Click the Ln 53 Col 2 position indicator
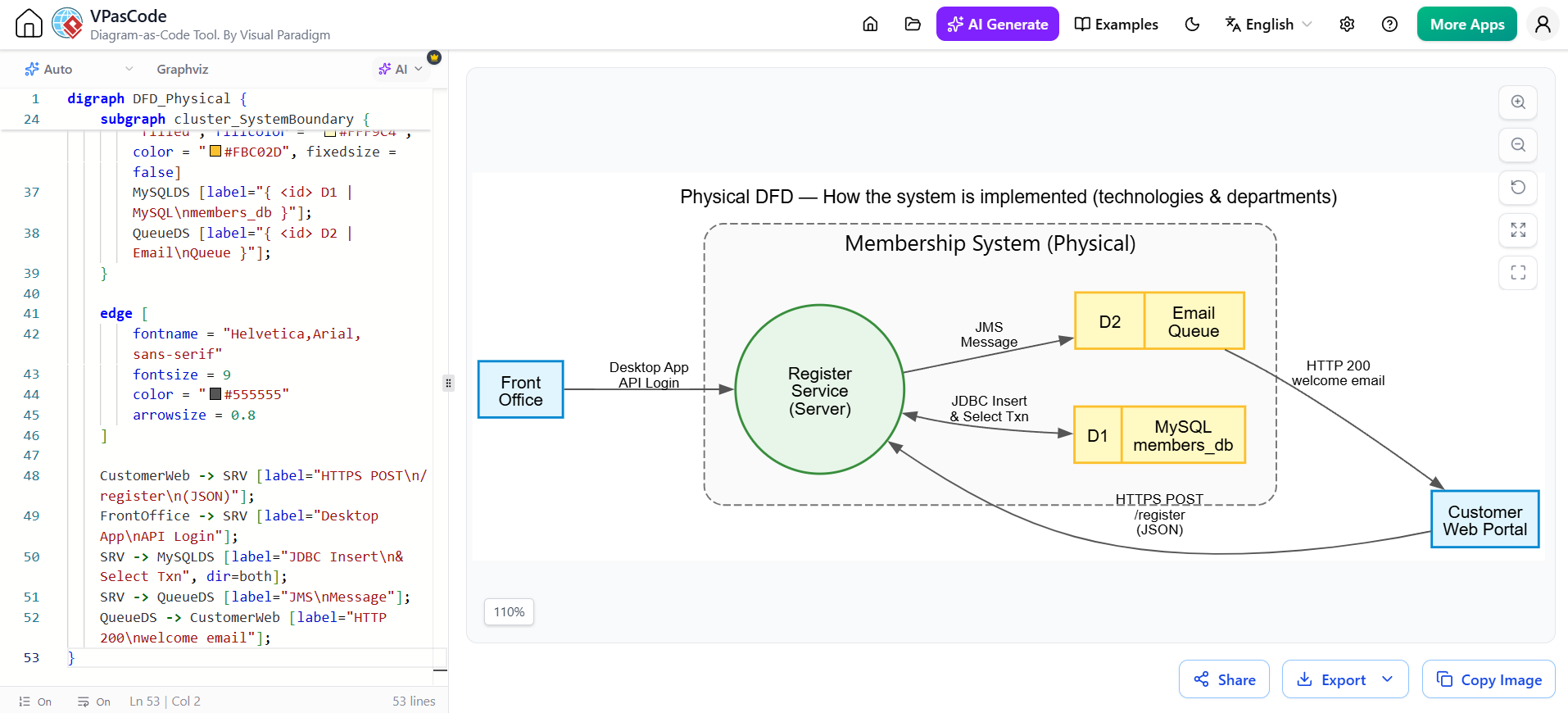 click(x=165, y=702)
